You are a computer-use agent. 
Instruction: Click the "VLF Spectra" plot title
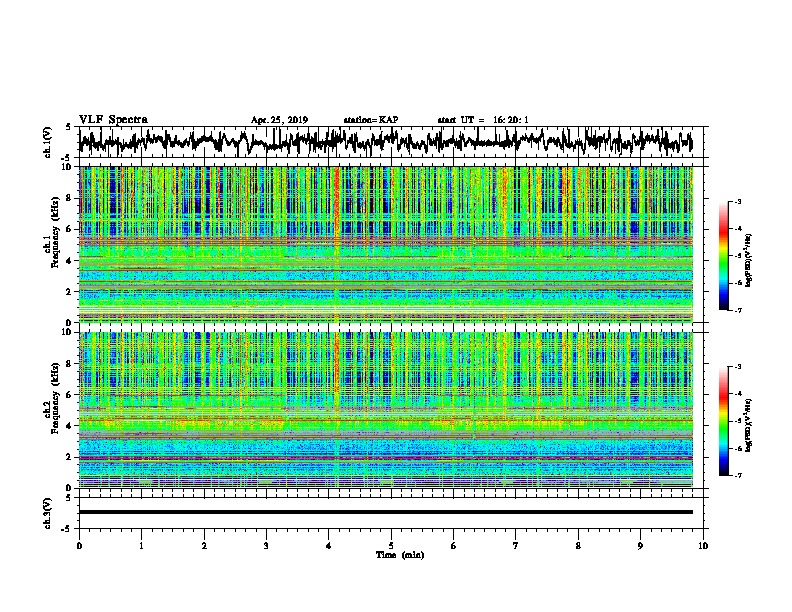click(113, 120)
